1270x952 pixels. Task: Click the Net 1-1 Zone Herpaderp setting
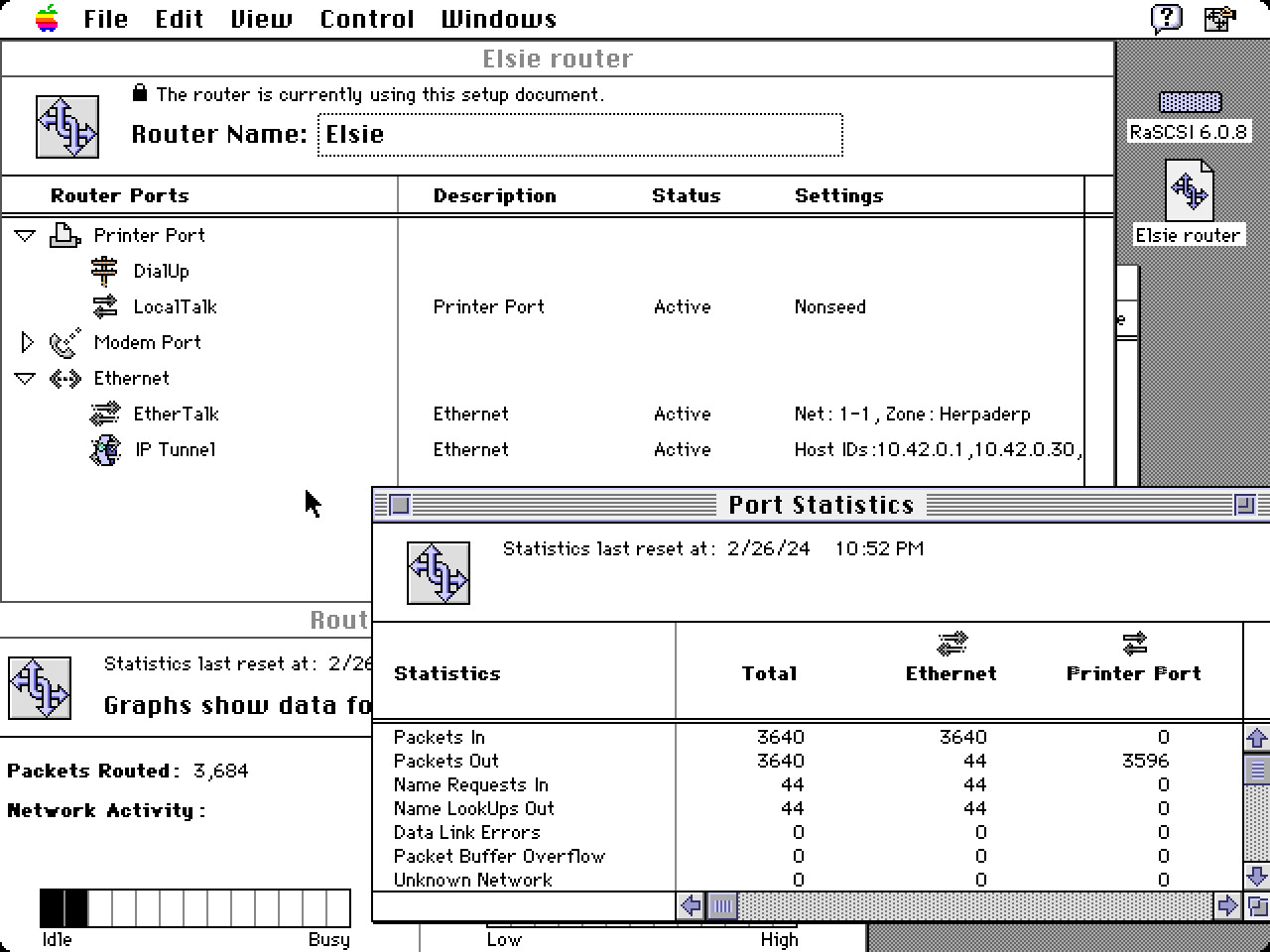pyautogui.click(x=913, y=415)
